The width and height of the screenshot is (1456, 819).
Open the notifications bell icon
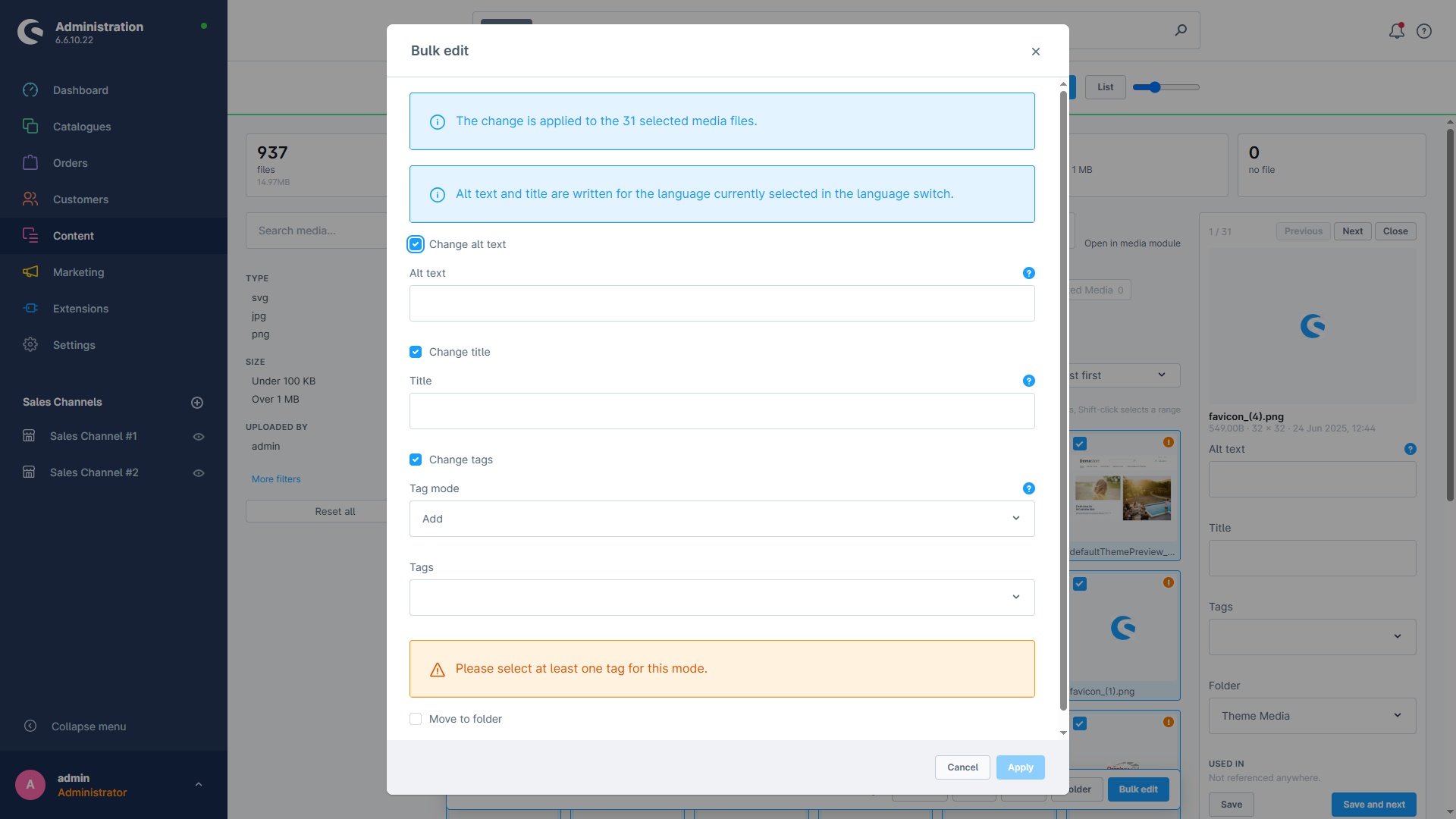coord(1396,31)
